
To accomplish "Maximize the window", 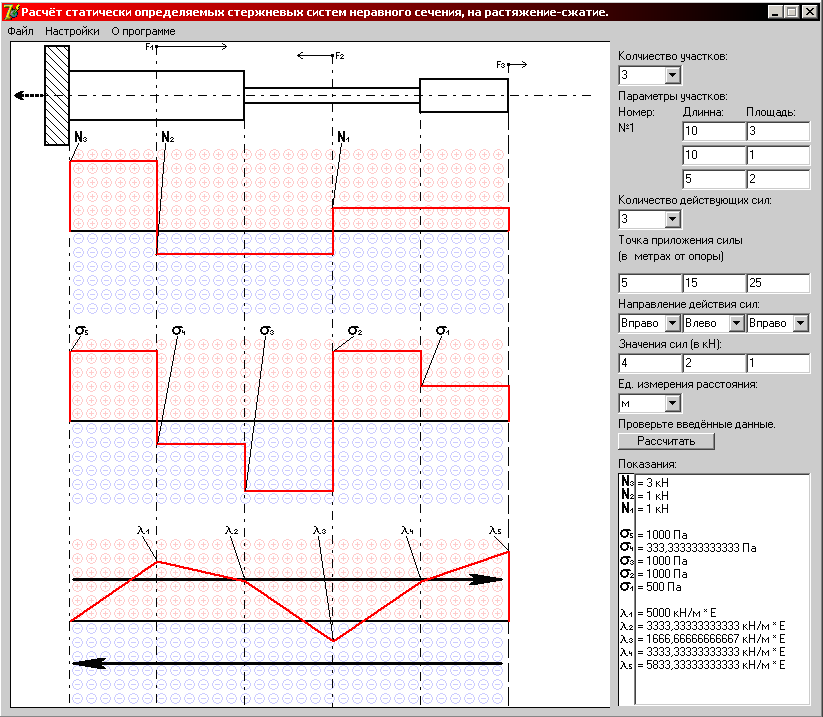I will coord(792,12).
